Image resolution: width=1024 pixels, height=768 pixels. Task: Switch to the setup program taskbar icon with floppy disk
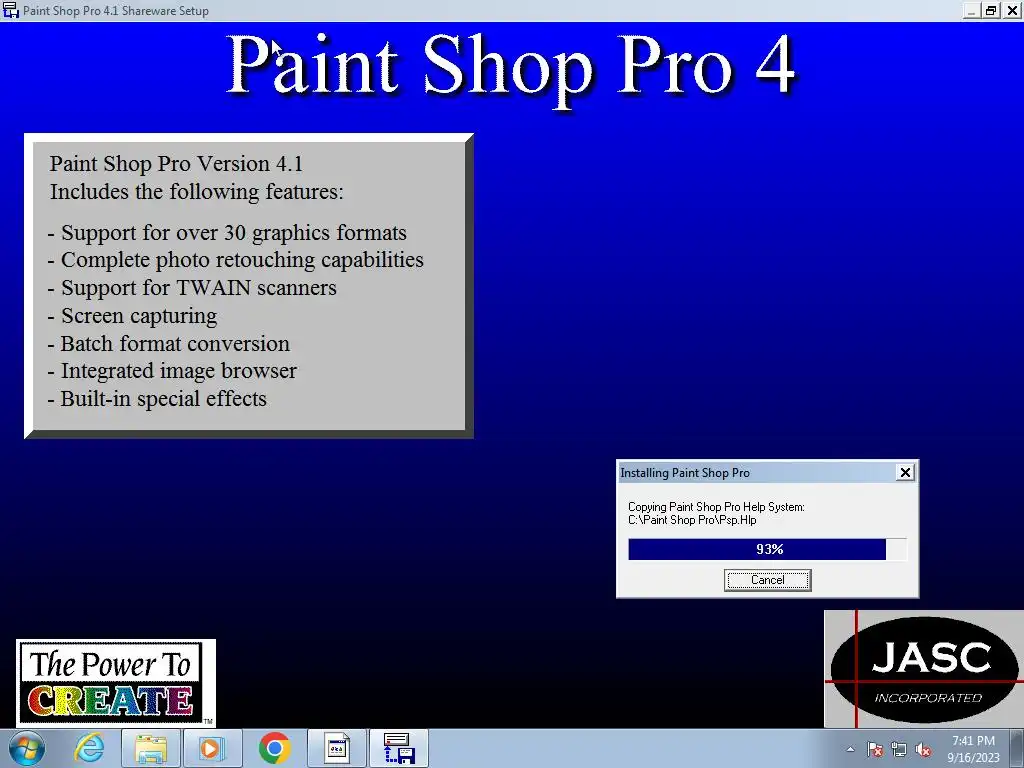click(x=400, y=748)
